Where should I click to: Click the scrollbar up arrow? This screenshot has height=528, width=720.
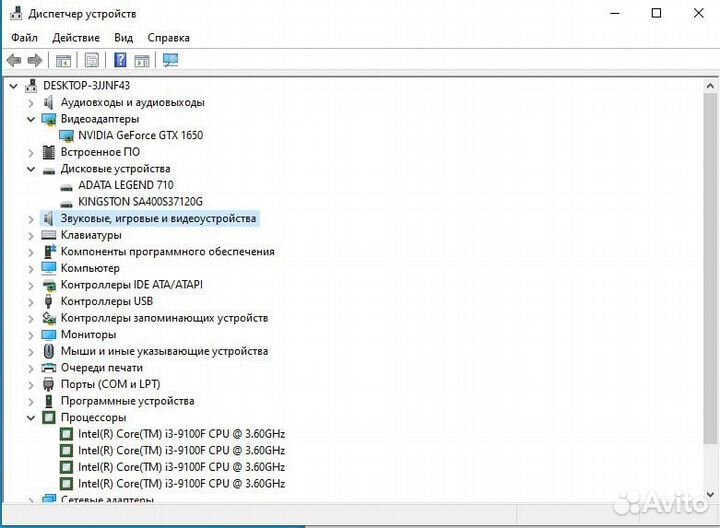(710, 85)
